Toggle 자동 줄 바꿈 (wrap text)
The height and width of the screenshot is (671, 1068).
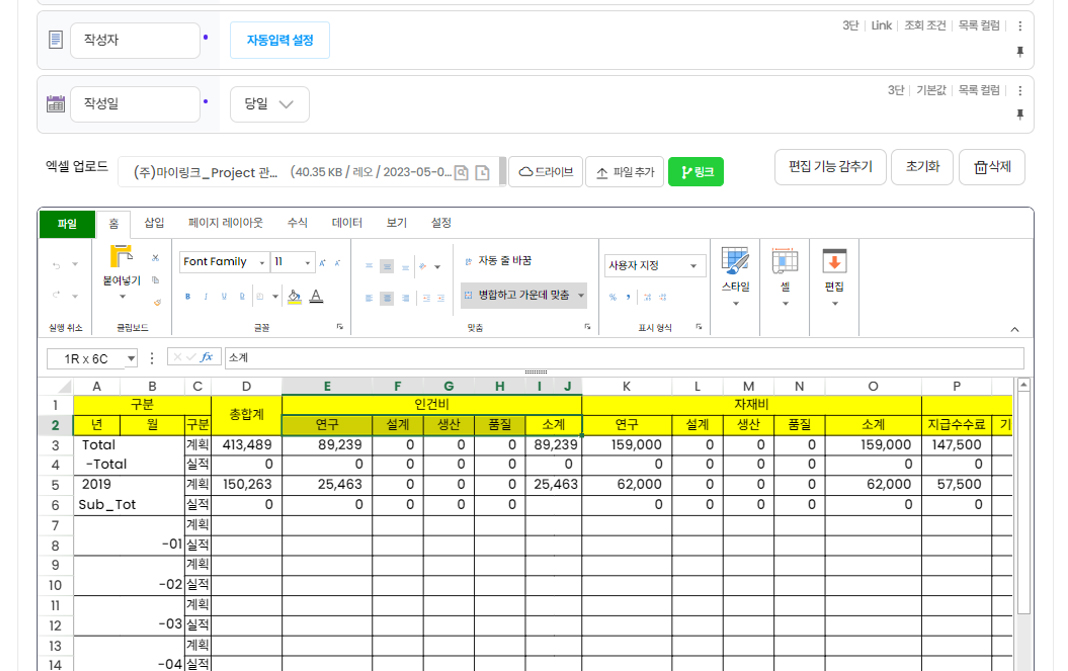tap(498, 261)
